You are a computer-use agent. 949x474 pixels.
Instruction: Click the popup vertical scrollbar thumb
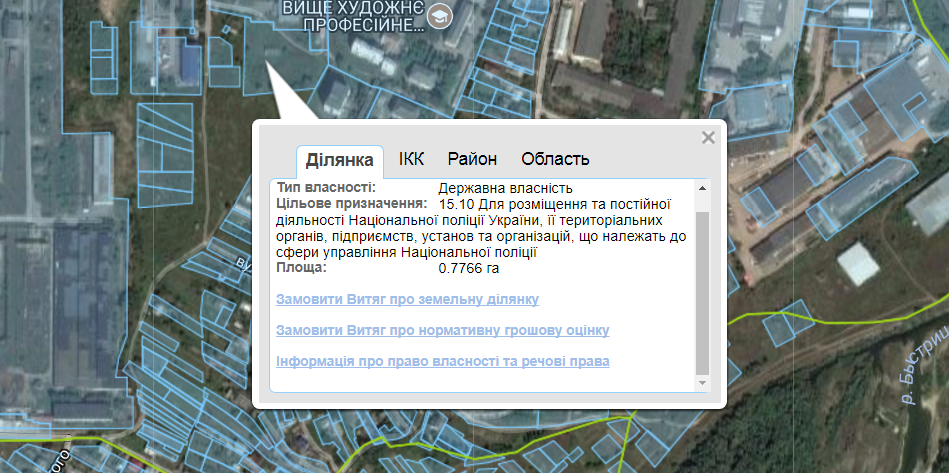pos(702,294)
